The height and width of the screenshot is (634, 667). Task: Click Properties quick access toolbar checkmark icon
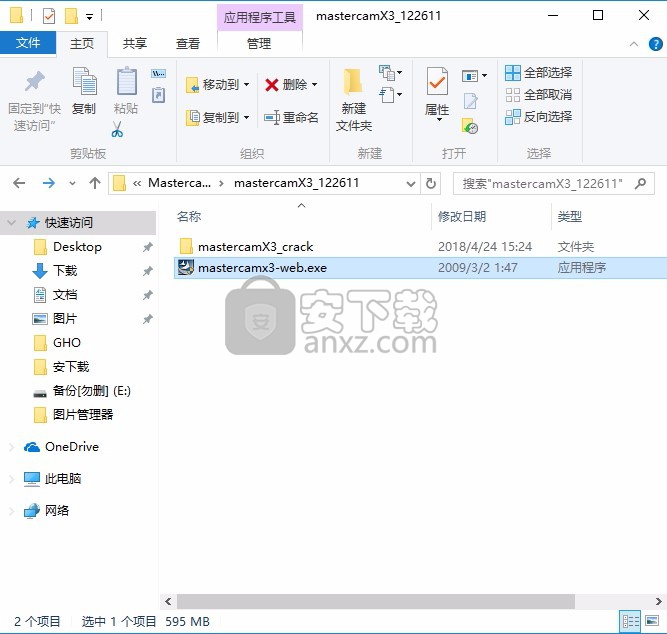point(49,16)
